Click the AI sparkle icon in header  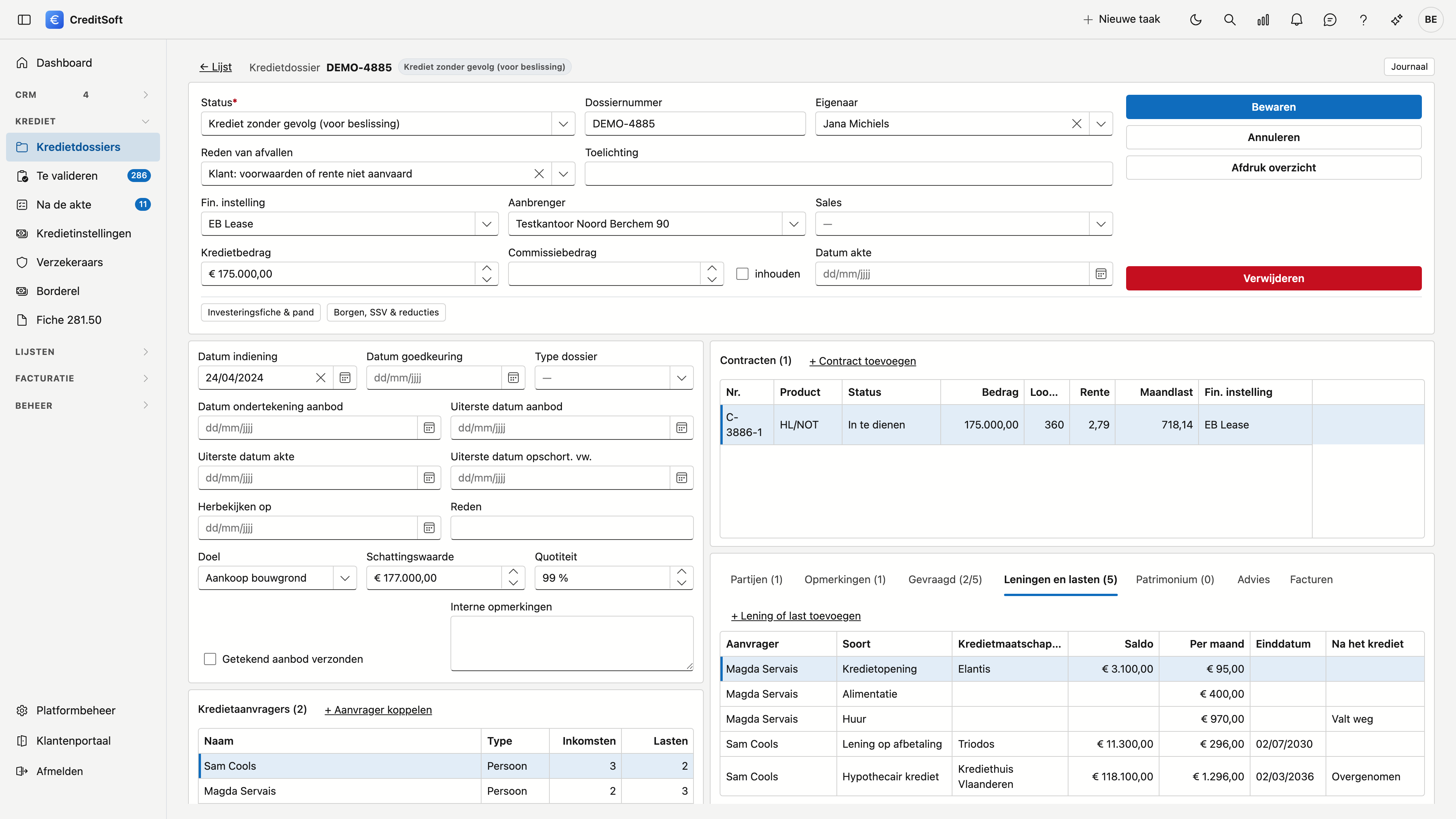point(1396,20)
